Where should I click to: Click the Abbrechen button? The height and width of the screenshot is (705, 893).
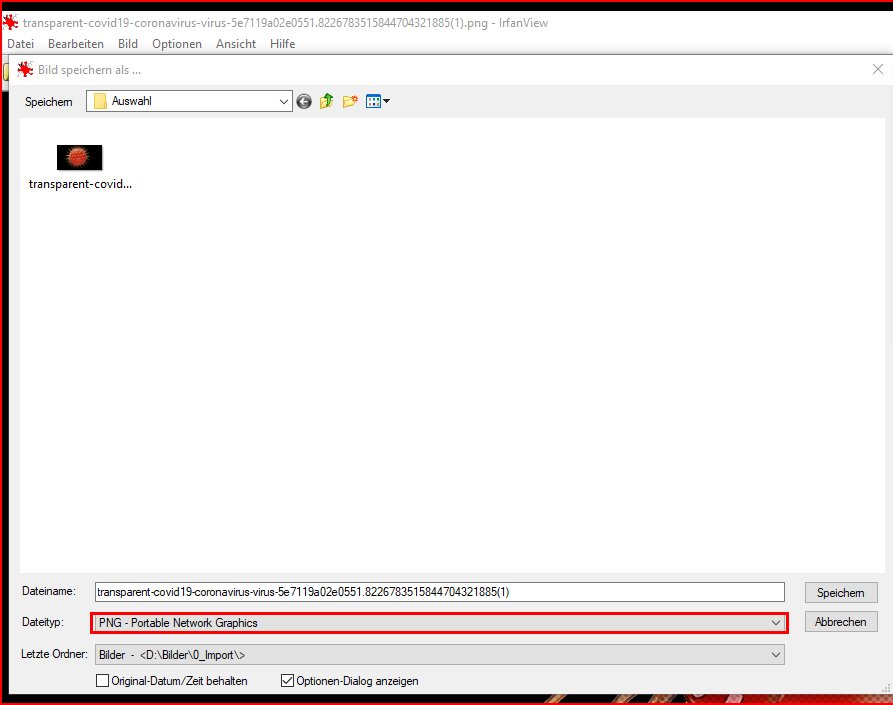[x=841, y=622]
